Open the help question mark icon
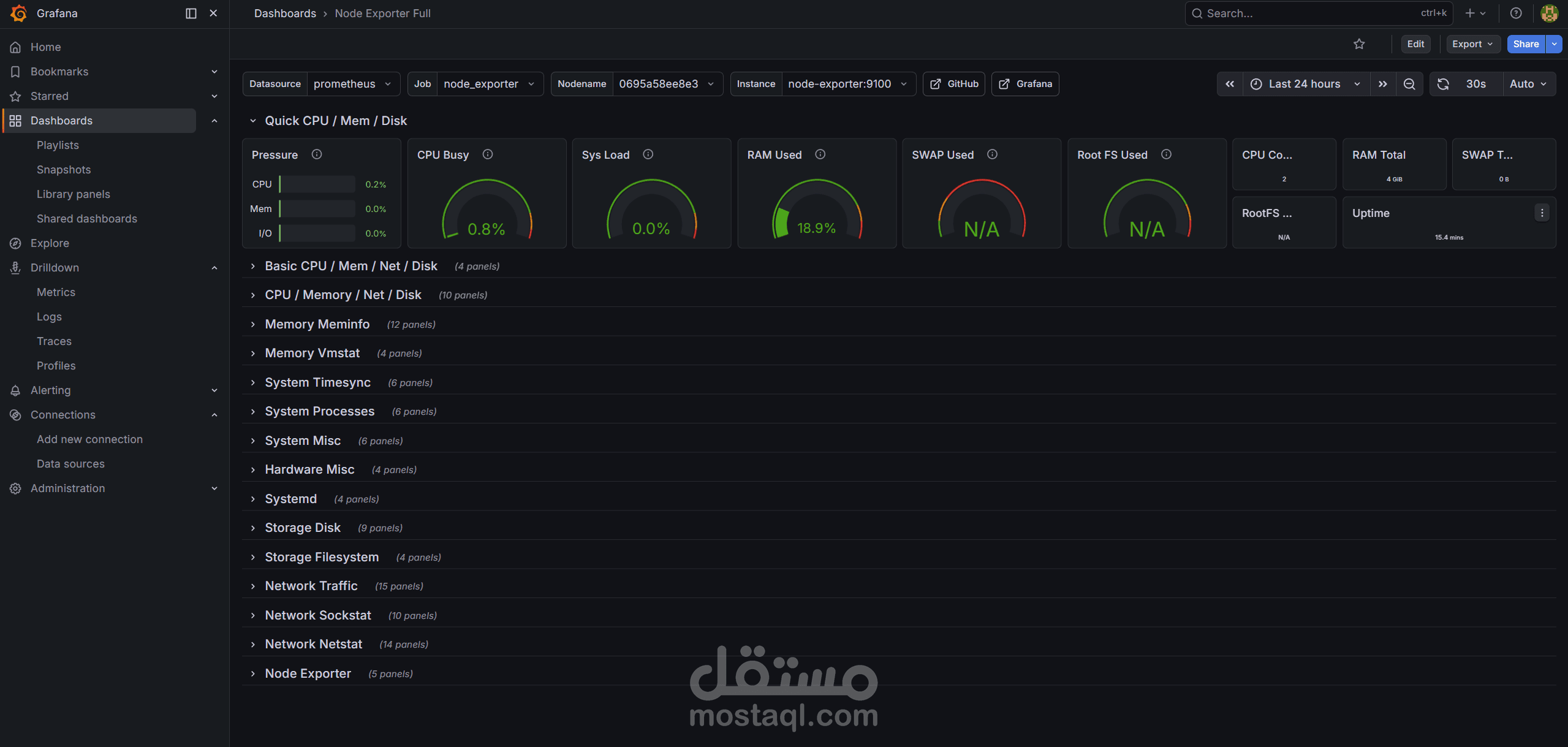The image size is (1568, 747). pyautogui.click(x=1515, y=13)
